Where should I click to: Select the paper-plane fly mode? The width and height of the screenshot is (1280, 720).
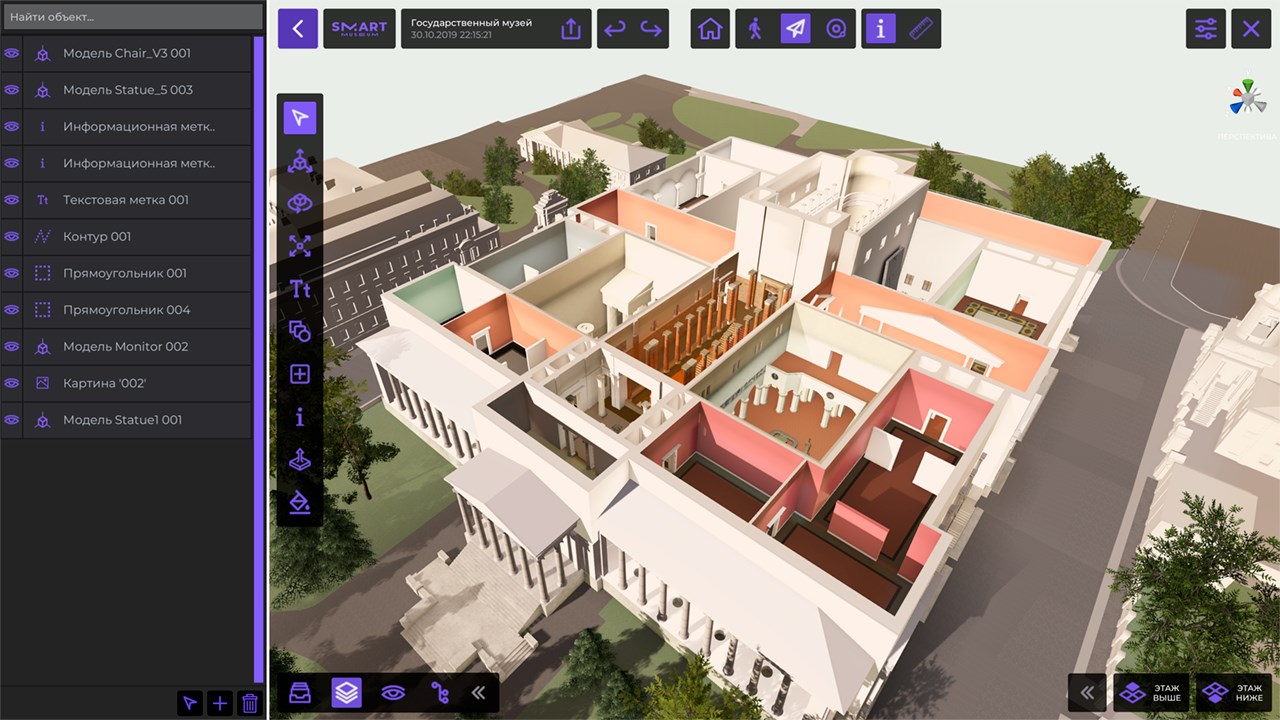point(795,29)
